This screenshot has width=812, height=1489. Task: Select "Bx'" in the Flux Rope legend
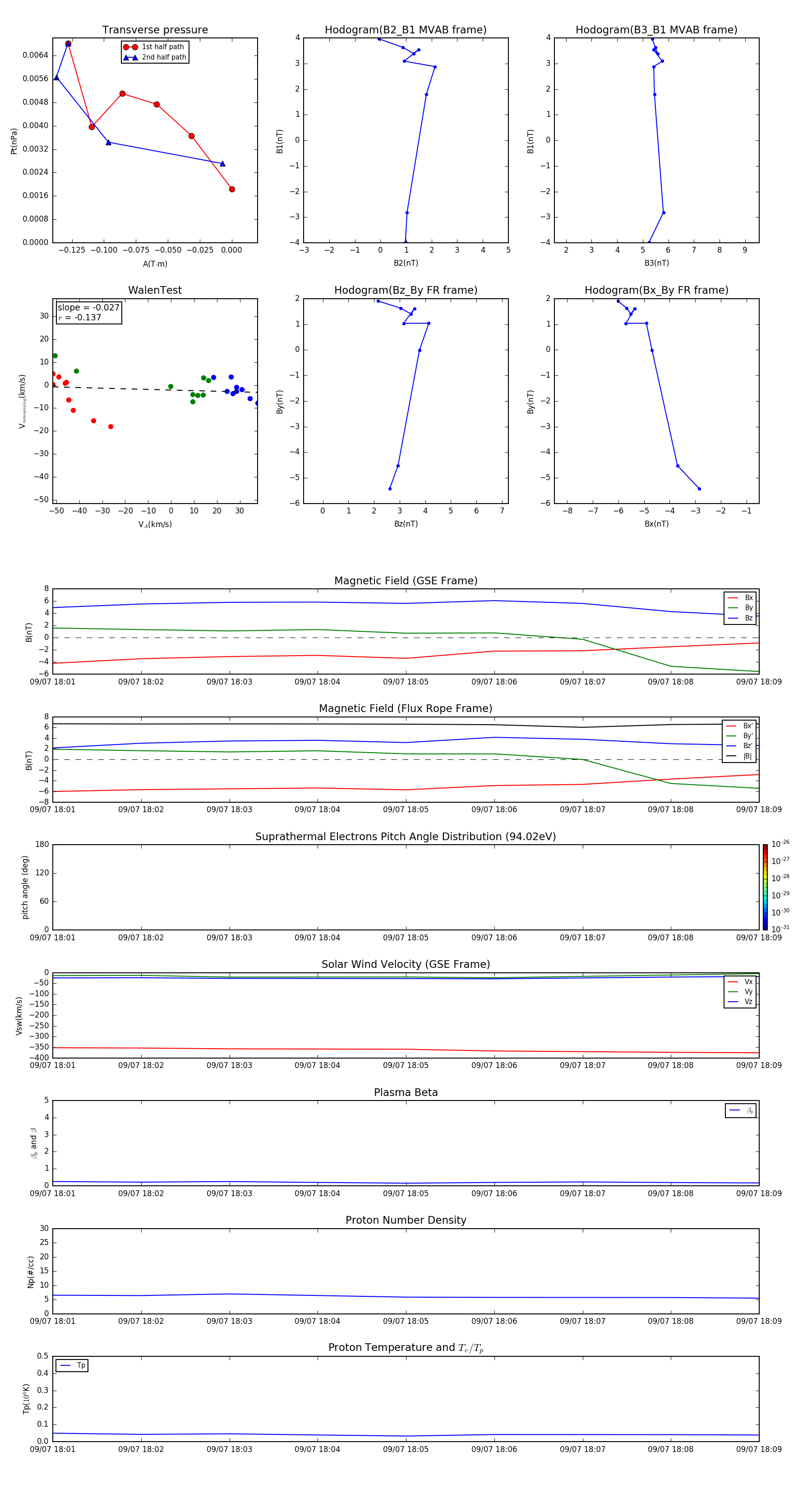(x=739, y=726)
